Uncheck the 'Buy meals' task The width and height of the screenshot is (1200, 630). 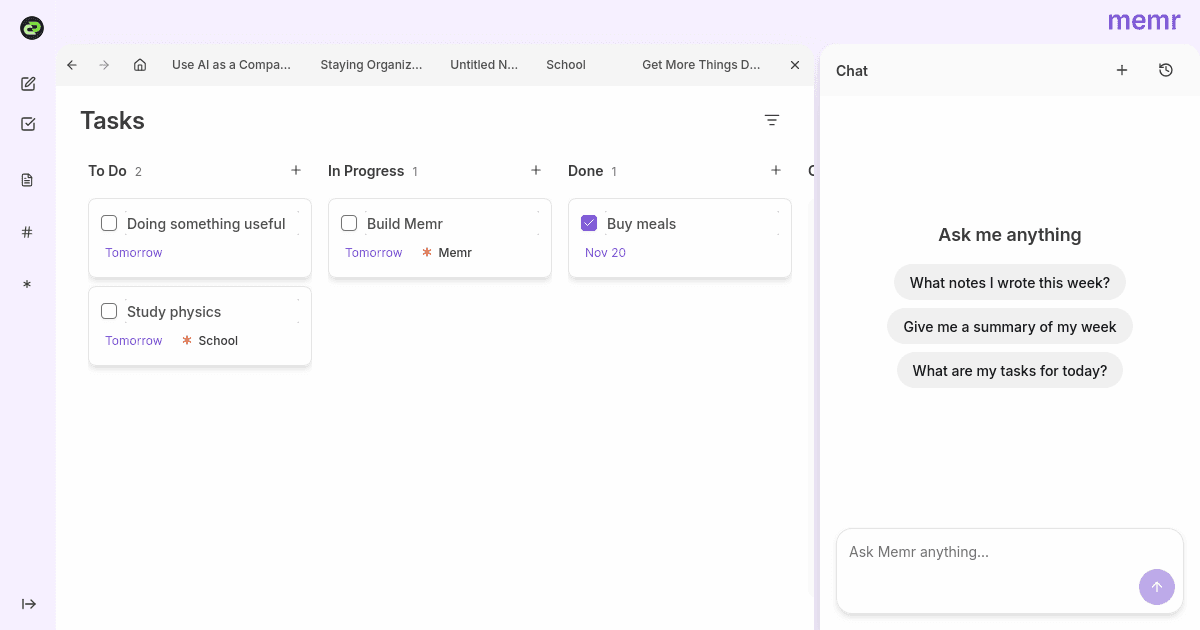pyautogui.click(x=589, y=223)
